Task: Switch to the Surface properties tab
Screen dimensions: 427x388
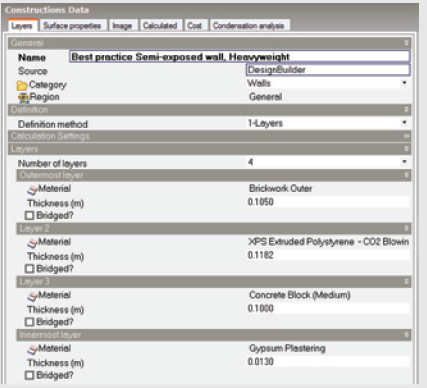Action: pyautogui.click(x=72, y=26)
